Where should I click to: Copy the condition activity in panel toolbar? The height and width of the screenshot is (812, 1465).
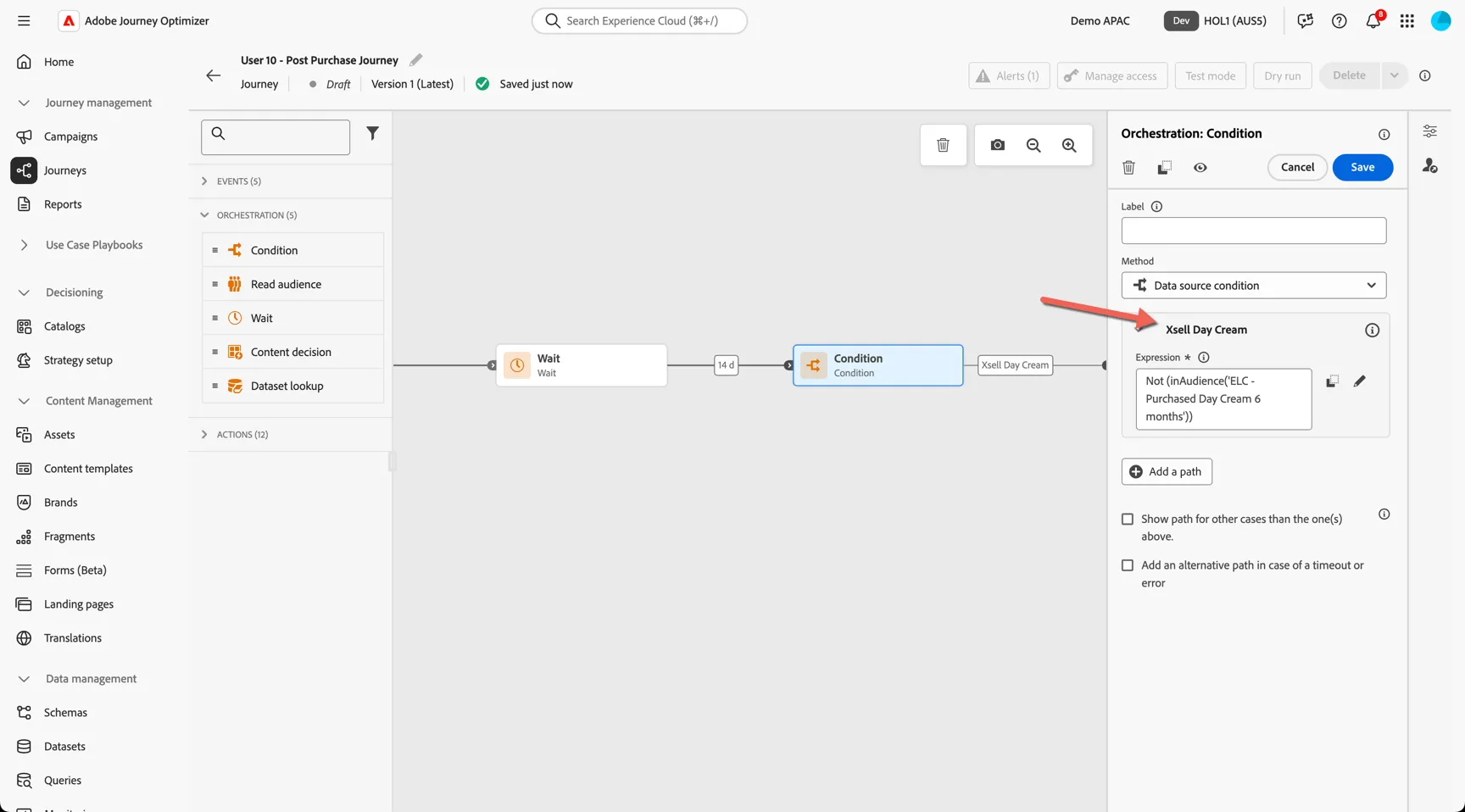(1164, 168)
